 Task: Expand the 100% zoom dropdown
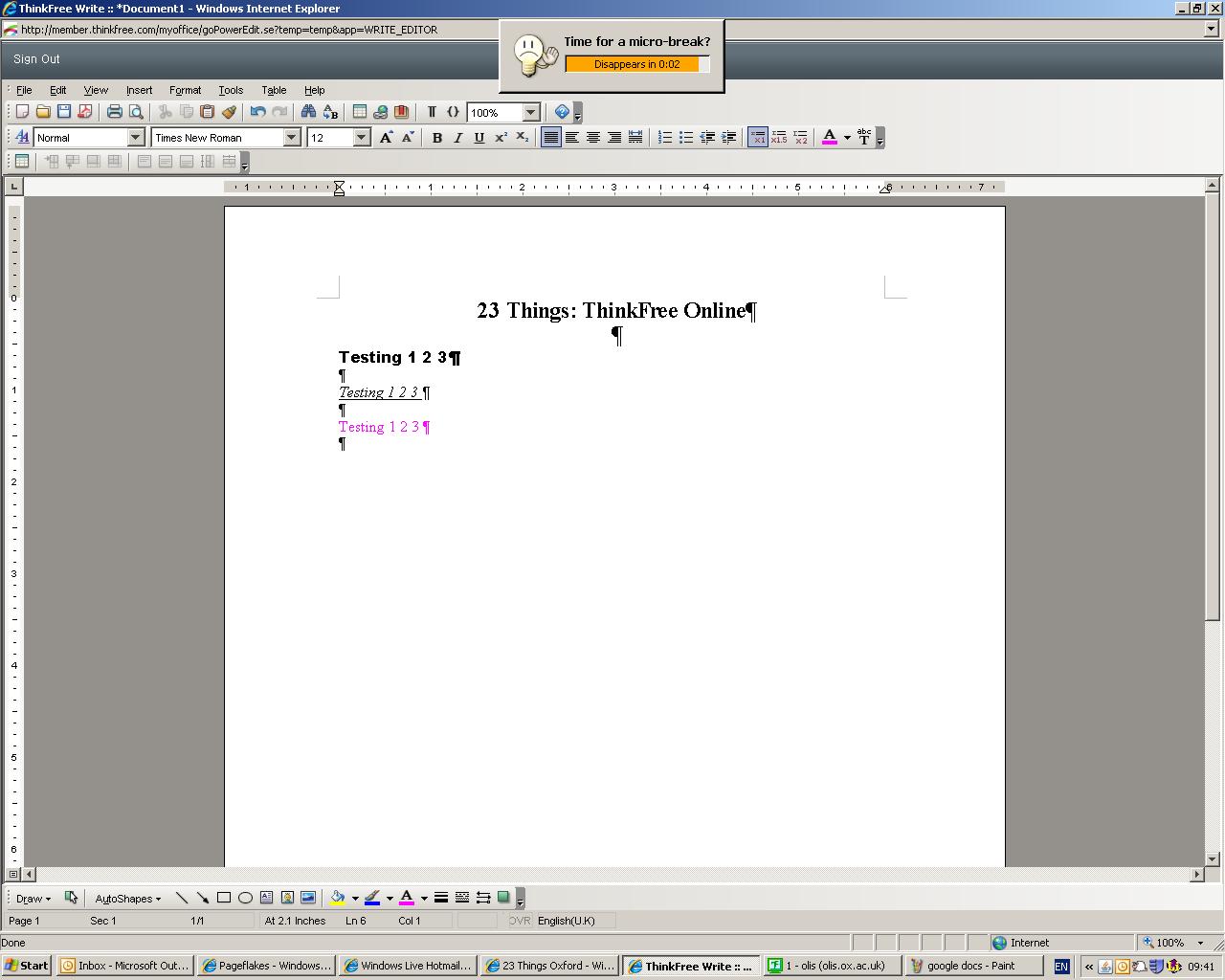[531, 112]
